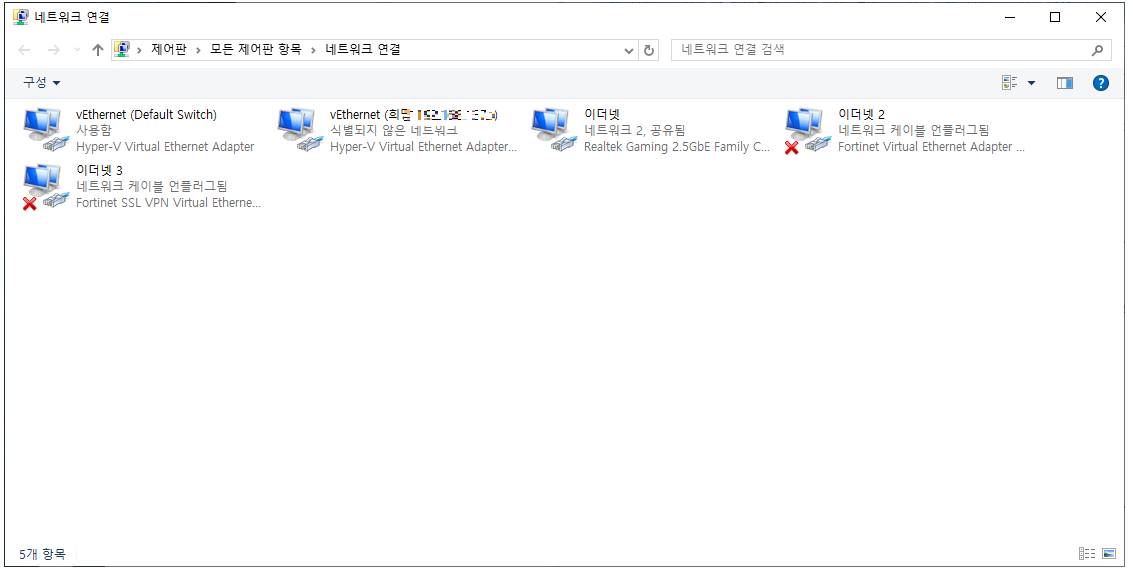Viewport: 1133px width, 569px height.
Task: Select the 이더넷 Realtek adapter icon
Action: pyautogui.click(x=554, y=129)
